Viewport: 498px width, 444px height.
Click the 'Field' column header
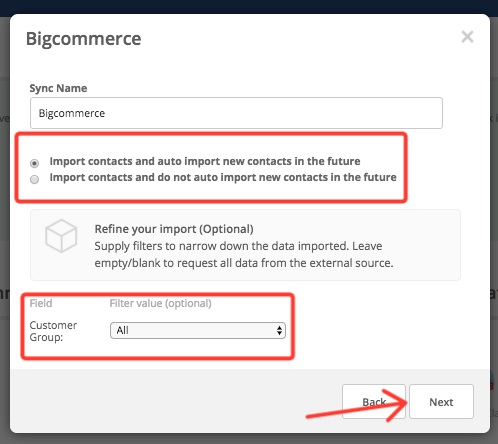click(41, 303)
